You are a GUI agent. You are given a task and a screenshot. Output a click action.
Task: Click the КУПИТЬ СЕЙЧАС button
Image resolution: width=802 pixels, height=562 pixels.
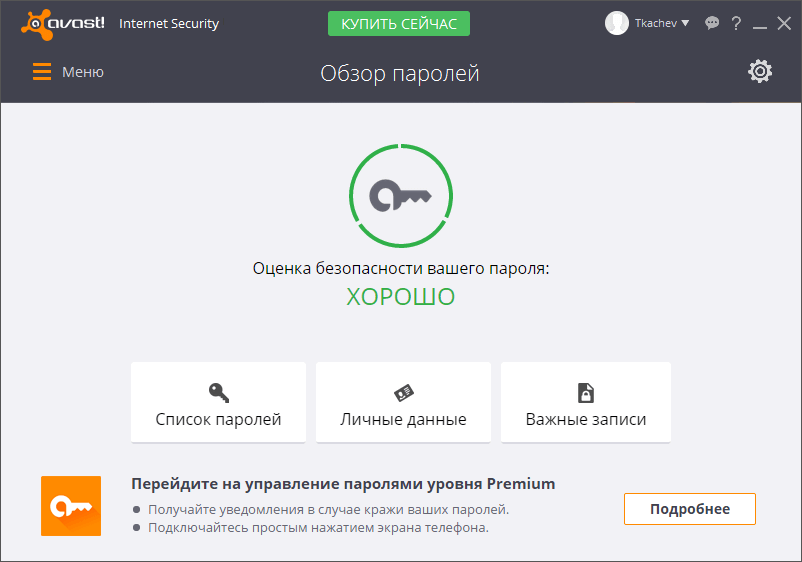click(x=399, y=24)
